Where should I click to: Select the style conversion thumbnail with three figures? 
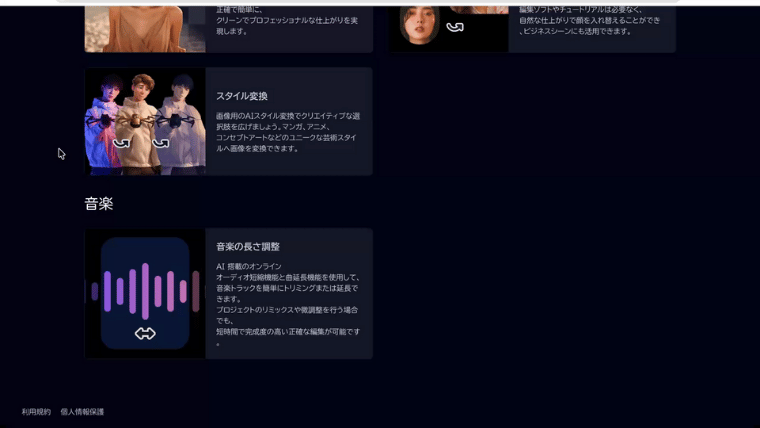click(x=145, y=121)
